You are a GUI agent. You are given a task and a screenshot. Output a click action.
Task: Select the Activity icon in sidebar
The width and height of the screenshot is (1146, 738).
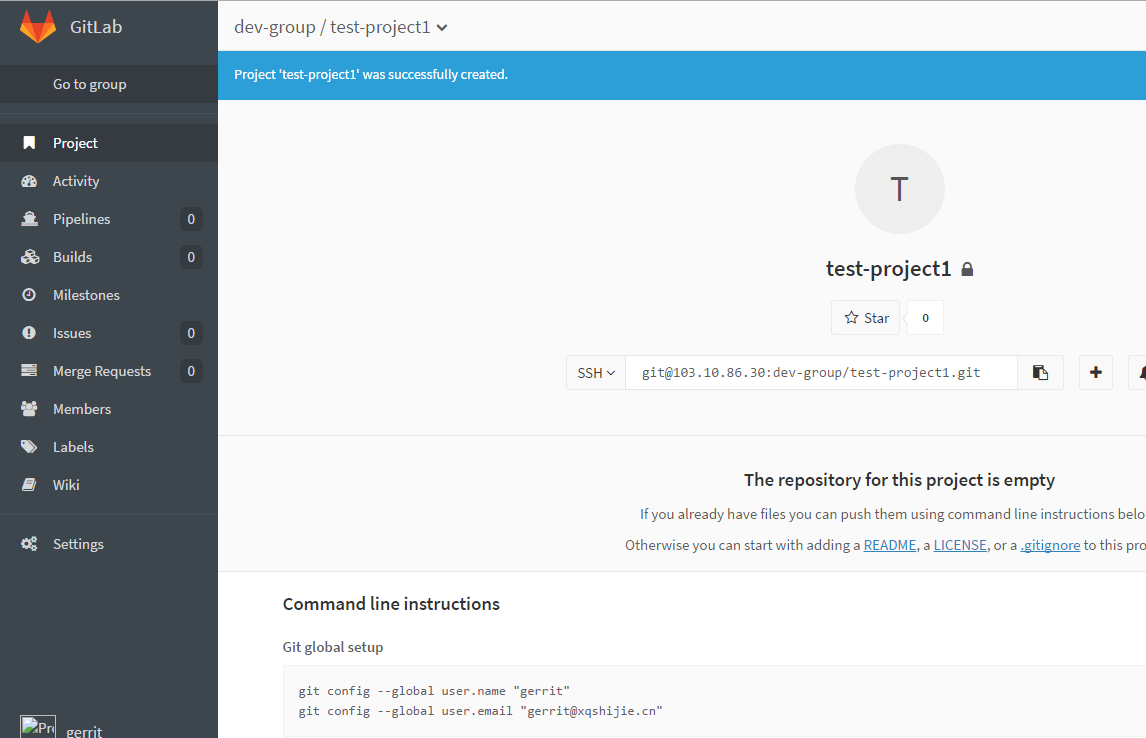pos(30,180)
